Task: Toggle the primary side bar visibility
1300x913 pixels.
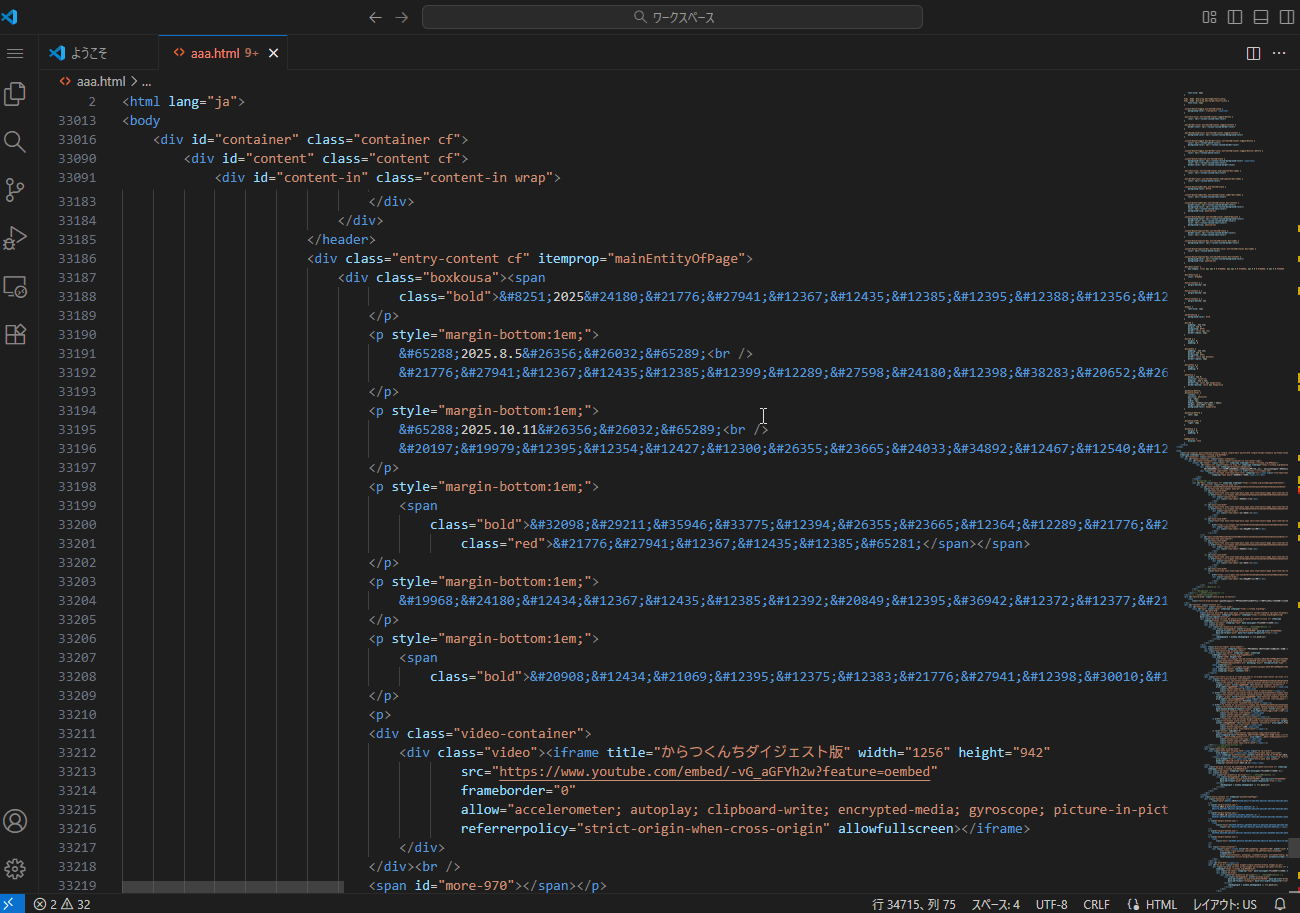Action: pyautogui.click(x=1235, y=17)
